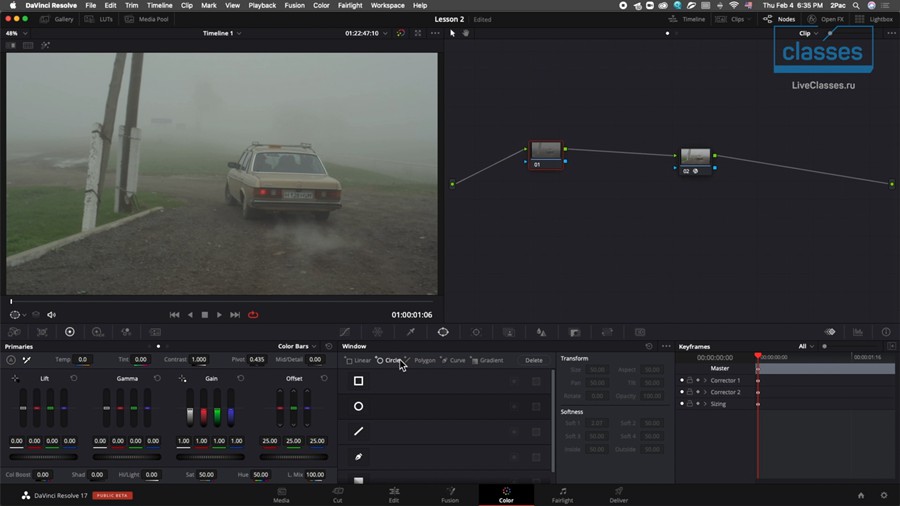Open the Clip node graph mode dropdown
Screen dimensions: 900x506
pos(808,33)
